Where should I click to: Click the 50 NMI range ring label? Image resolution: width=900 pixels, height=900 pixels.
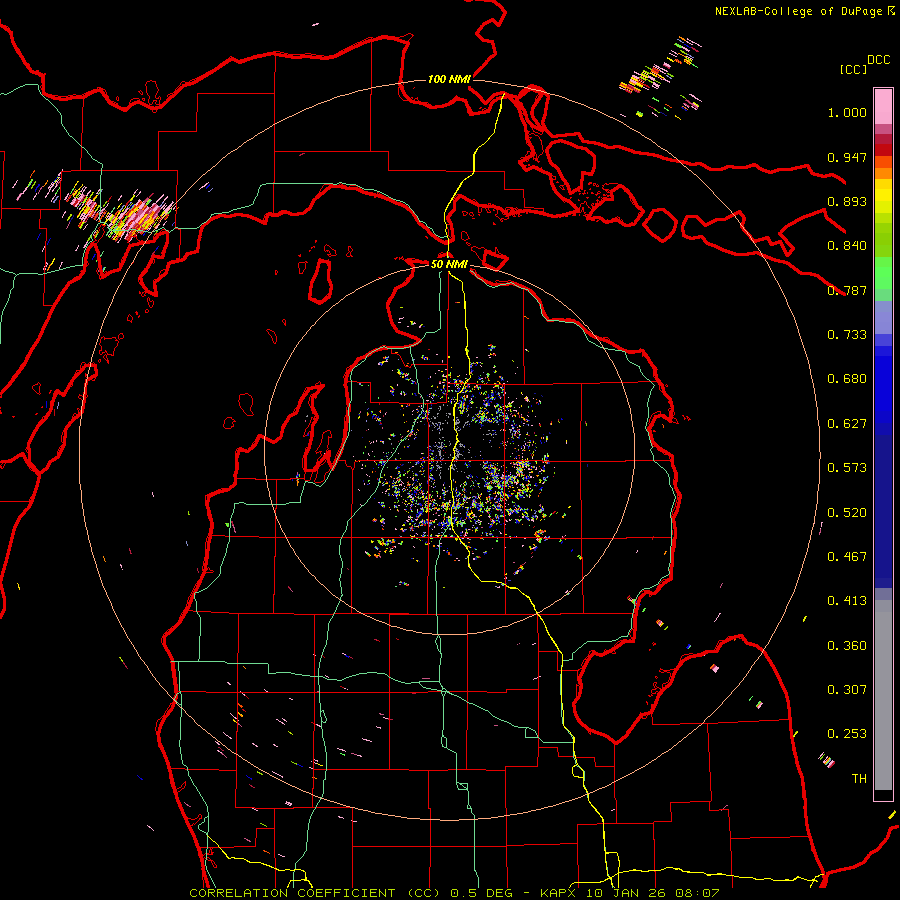[449, 264]
